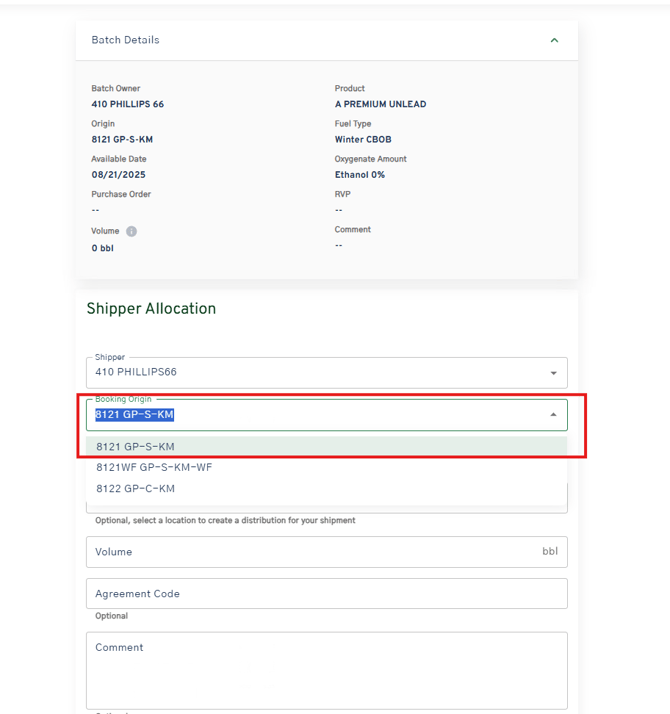Select the 8121WF GP-S-KM-WF option
This screenshot has height=714, width=670.
tap(154, 467)
